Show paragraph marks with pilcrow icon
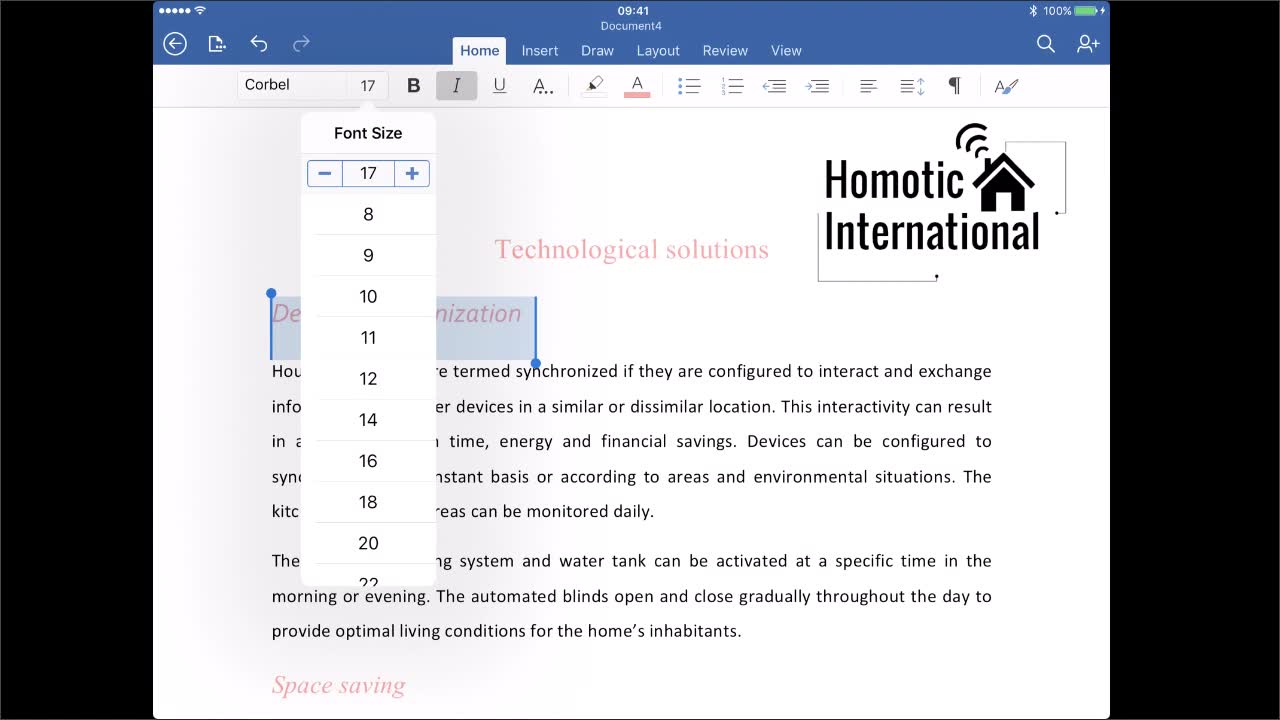Viewport: 1280px width, 720px height. coord(954,86)
